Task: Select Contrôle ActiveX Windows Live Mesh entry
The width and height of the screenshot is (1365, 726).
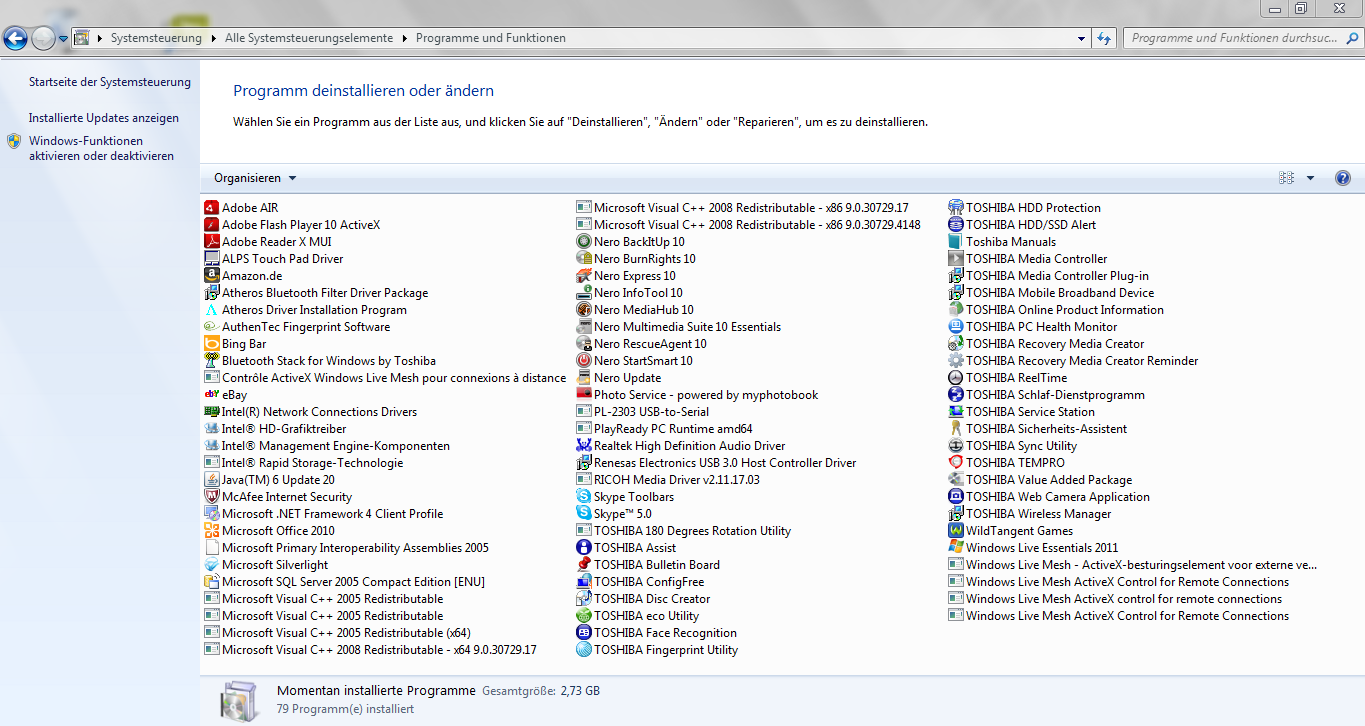Action: (385, 378)
